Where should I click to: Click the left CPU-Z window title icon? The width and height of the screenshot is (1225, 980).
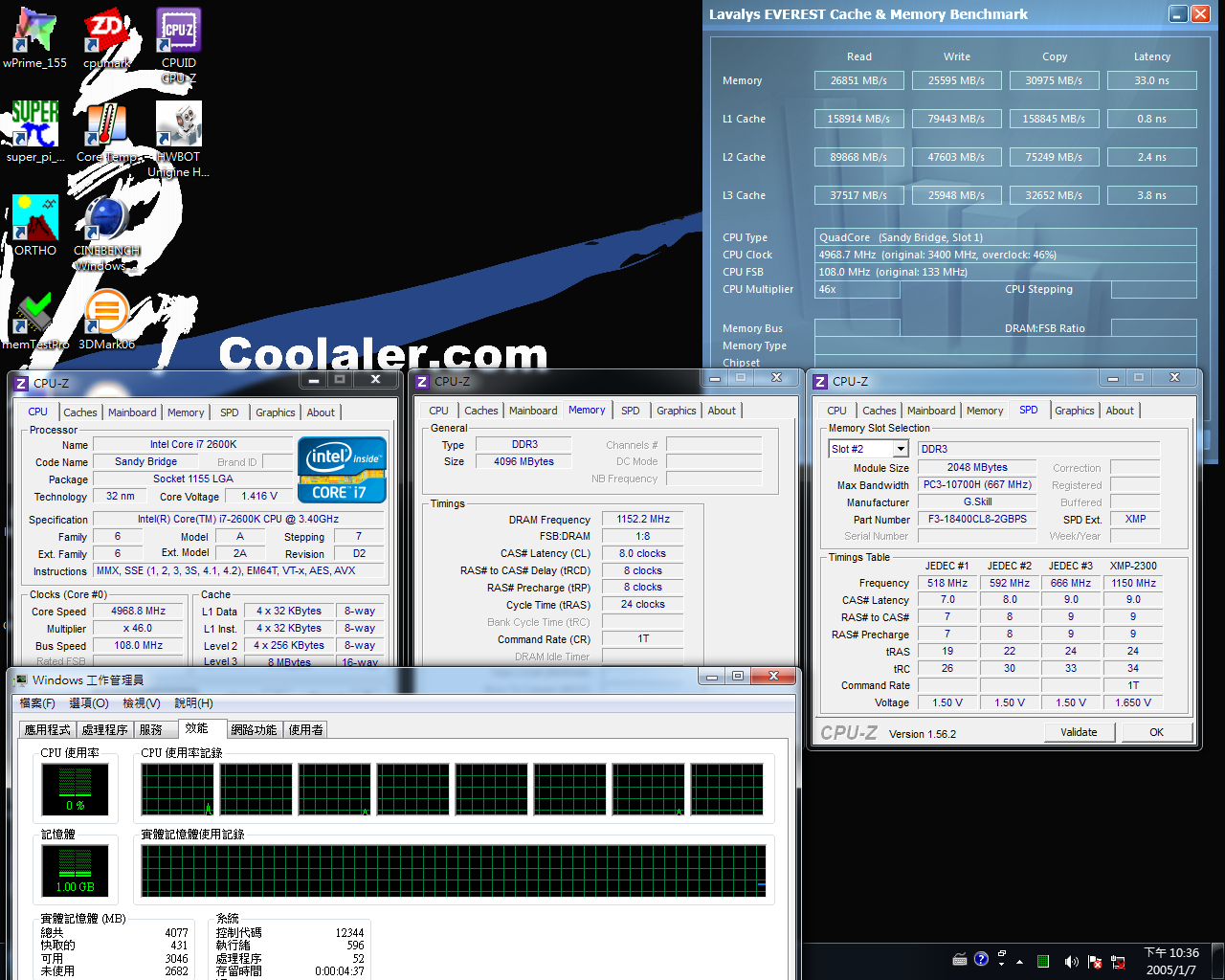(x=21, y=383)
